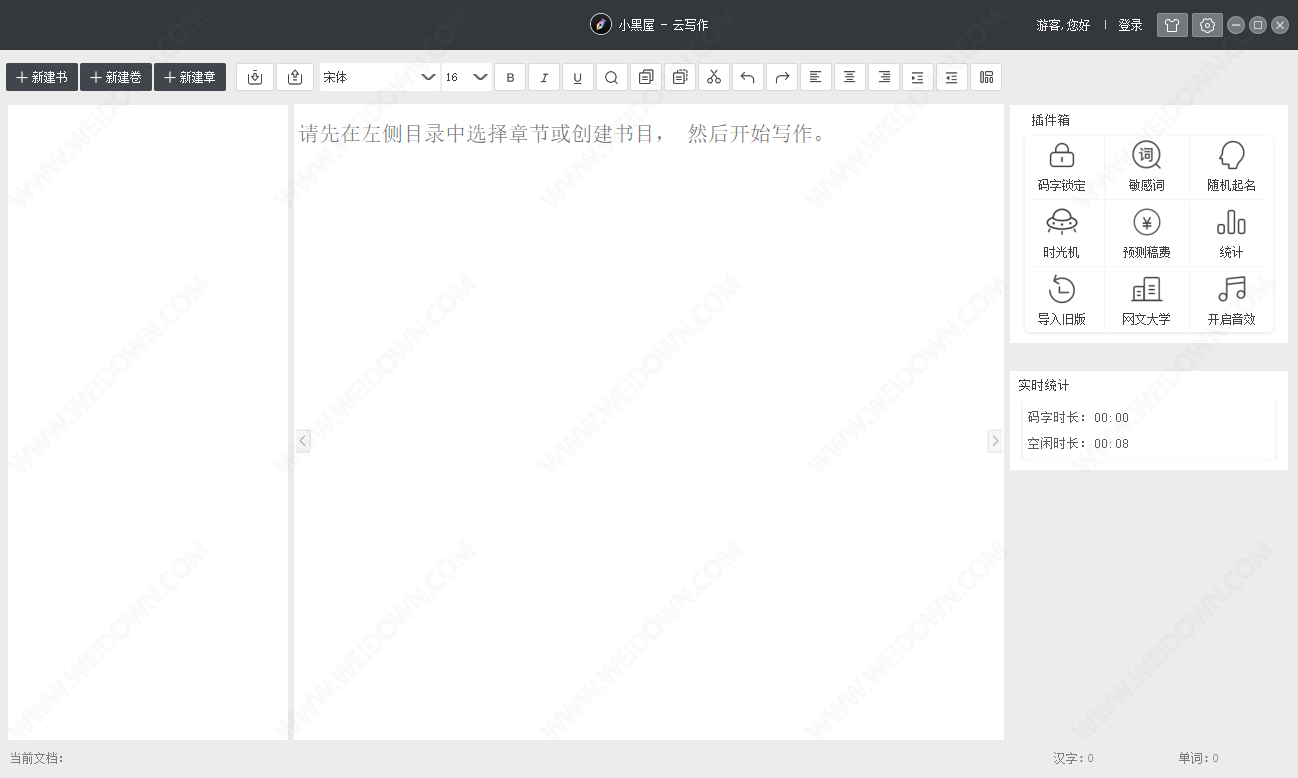Click the 插件箱 panel heading
The image size is (1298, 778).
(1050, 120)
